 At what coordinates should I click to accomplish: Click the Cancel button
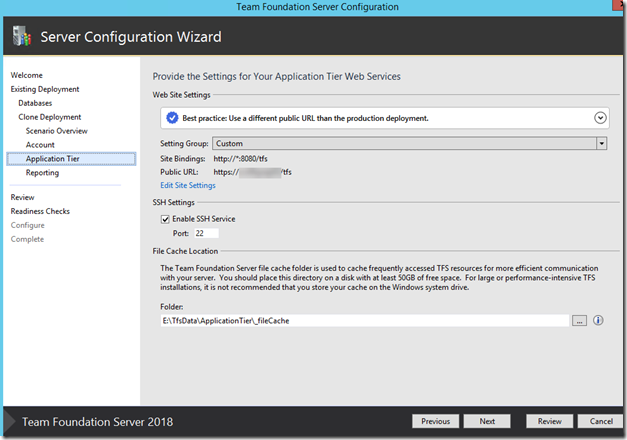click(601, 421)
